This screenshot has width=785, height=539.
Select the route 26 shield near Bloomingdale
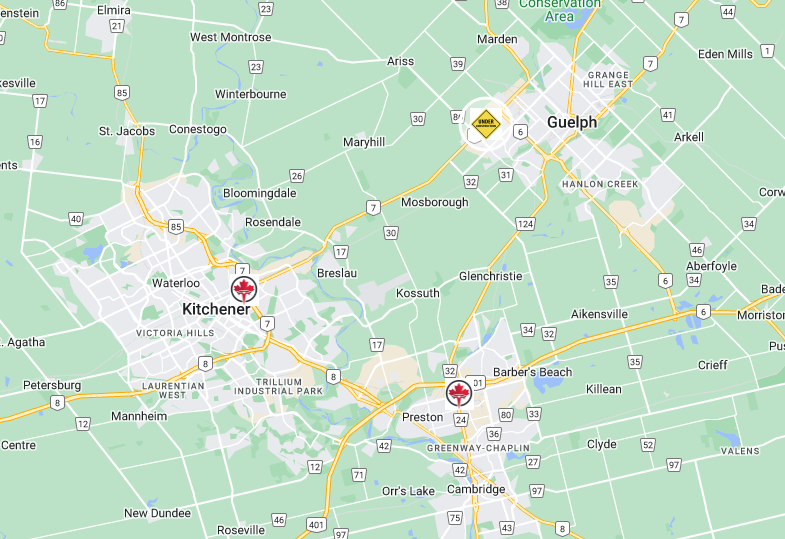click(x=297, y=176)
